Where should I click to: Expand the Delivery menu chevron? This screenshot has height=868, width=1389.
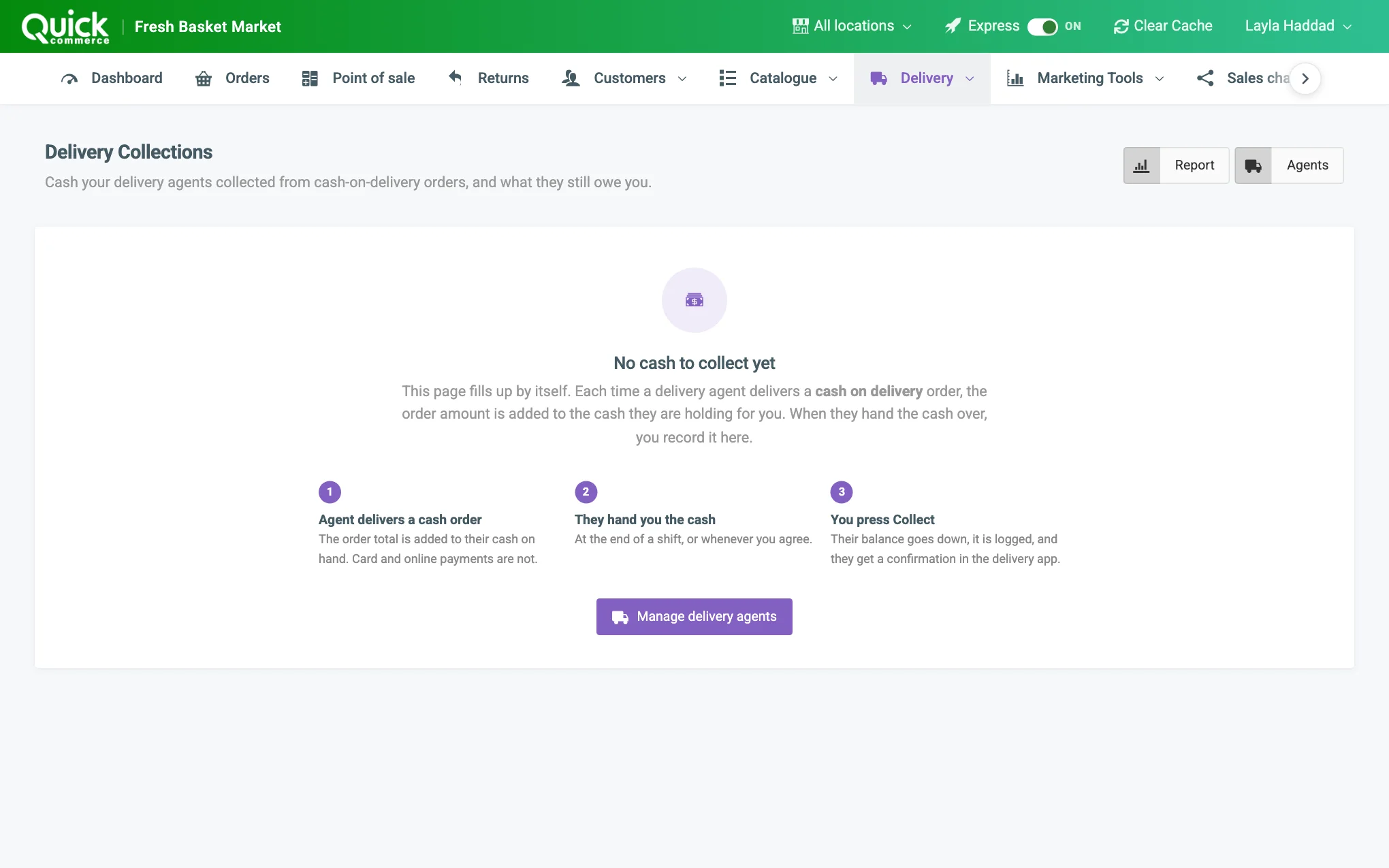tap(970, 79)
